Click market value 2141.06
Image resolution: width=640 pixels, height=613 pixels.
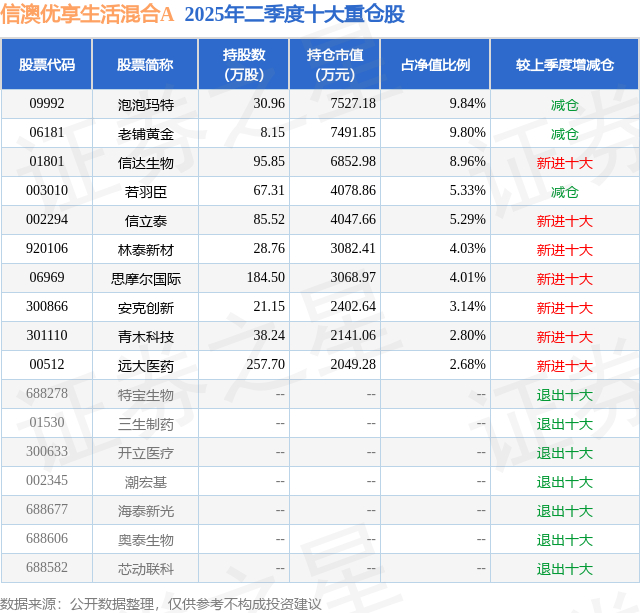point(353,335)
